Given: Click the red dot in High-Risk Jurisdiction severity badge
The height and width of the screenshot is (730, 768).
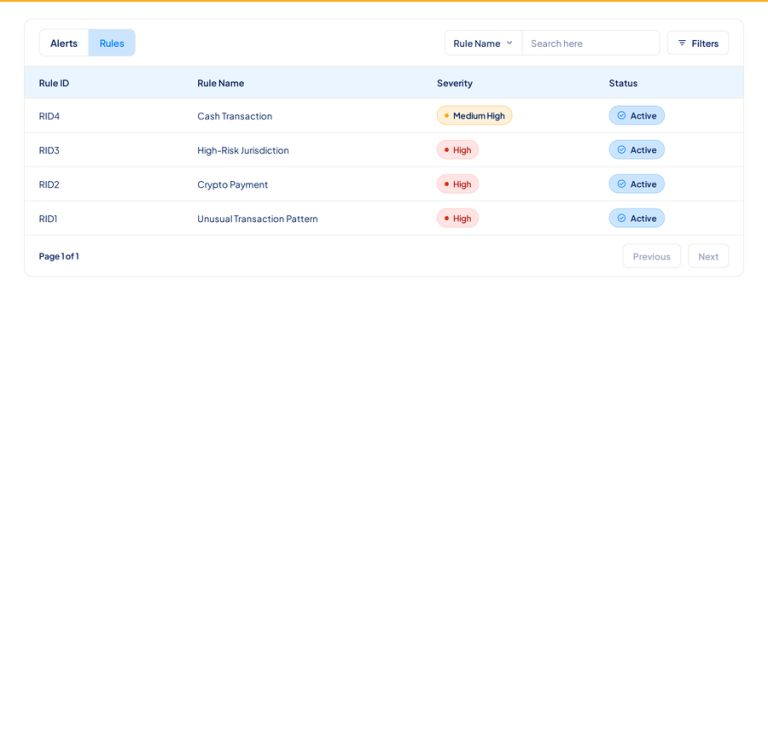Looking at the screenshot, I should click(446, 150).
